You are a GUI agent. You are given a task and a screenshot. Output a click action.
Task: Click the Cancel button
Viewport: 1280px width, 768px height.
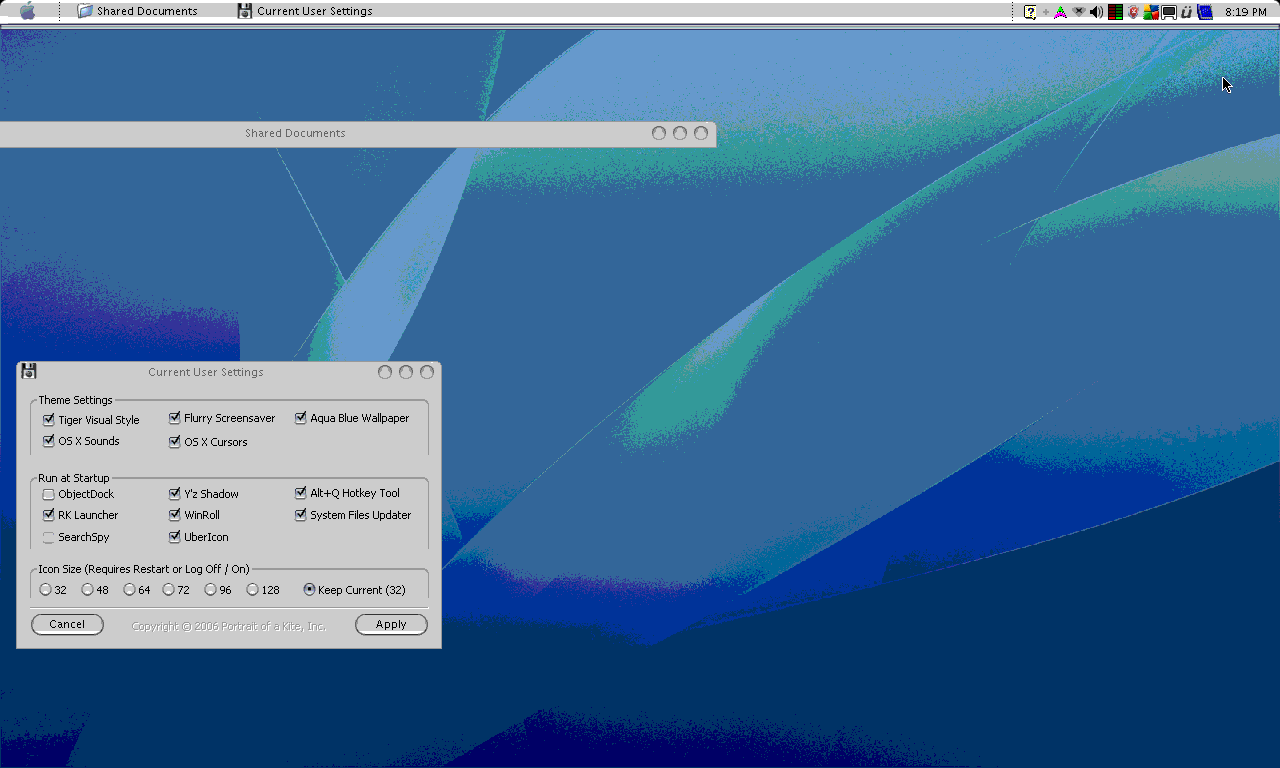[67, 624]
